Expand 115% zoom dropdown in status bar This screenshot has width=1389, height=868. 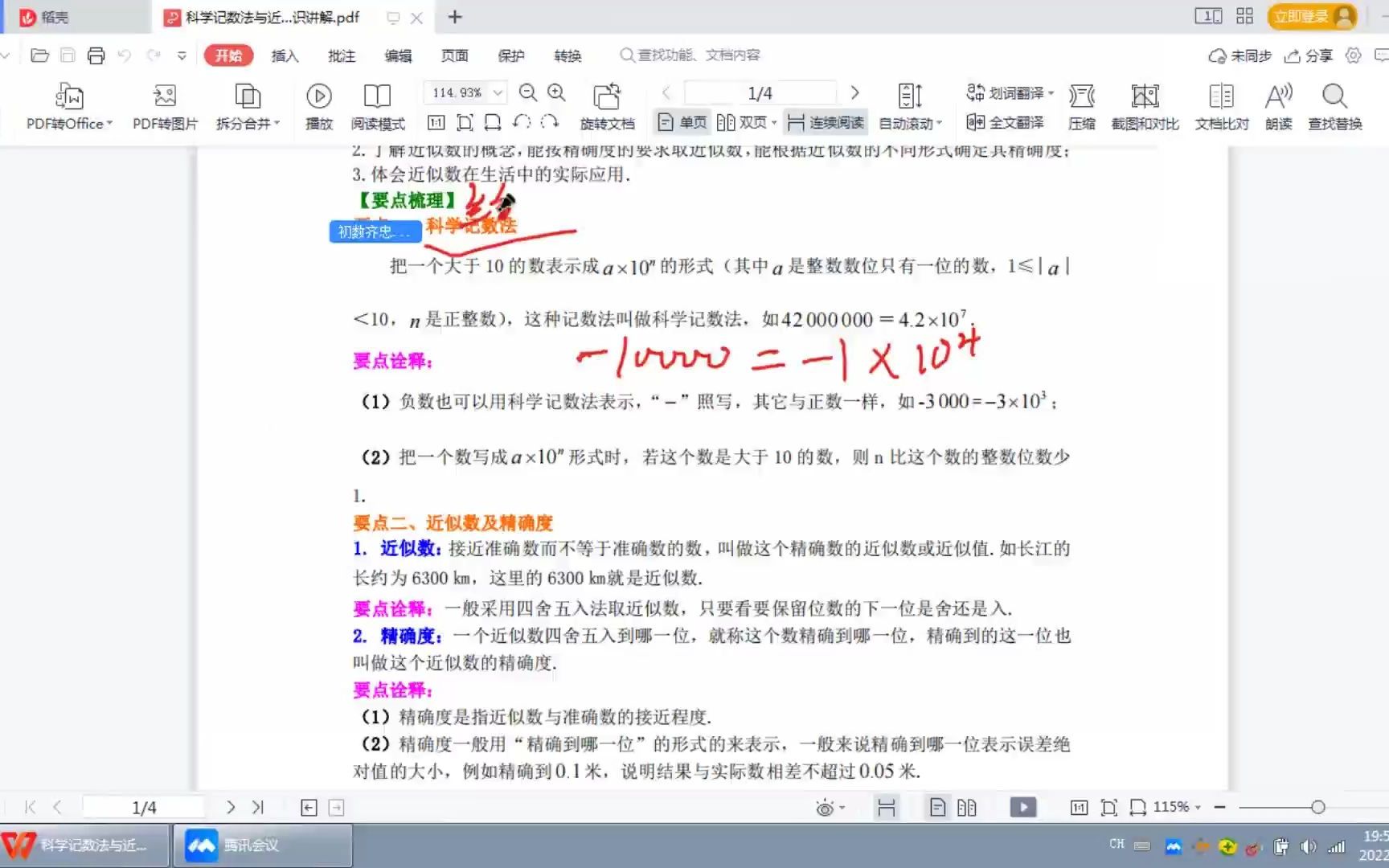pos(1198,807)
